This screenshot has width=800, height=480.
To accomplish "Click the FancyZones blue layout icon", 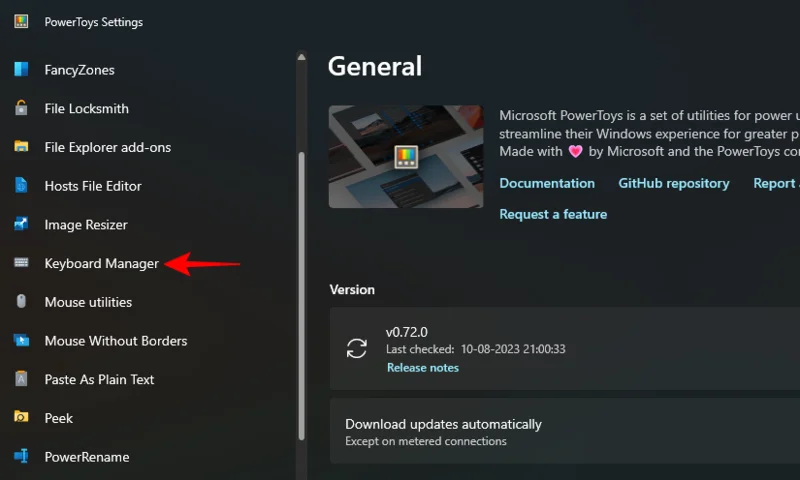I will coord(21,69).
